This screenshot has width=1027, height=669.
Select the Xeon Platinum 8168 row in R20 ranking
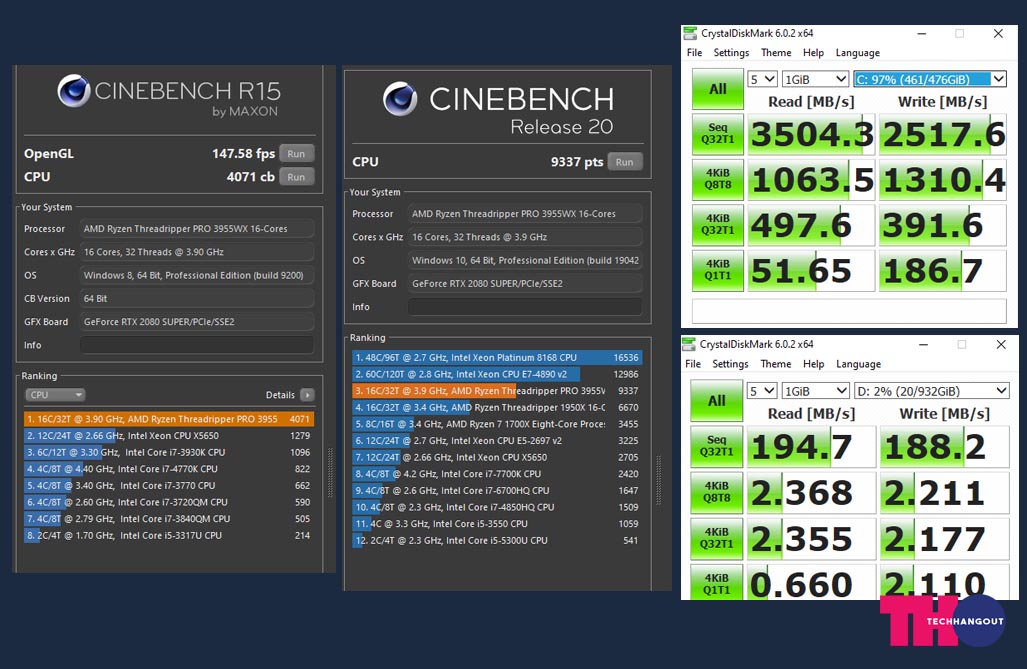(497, 358)
